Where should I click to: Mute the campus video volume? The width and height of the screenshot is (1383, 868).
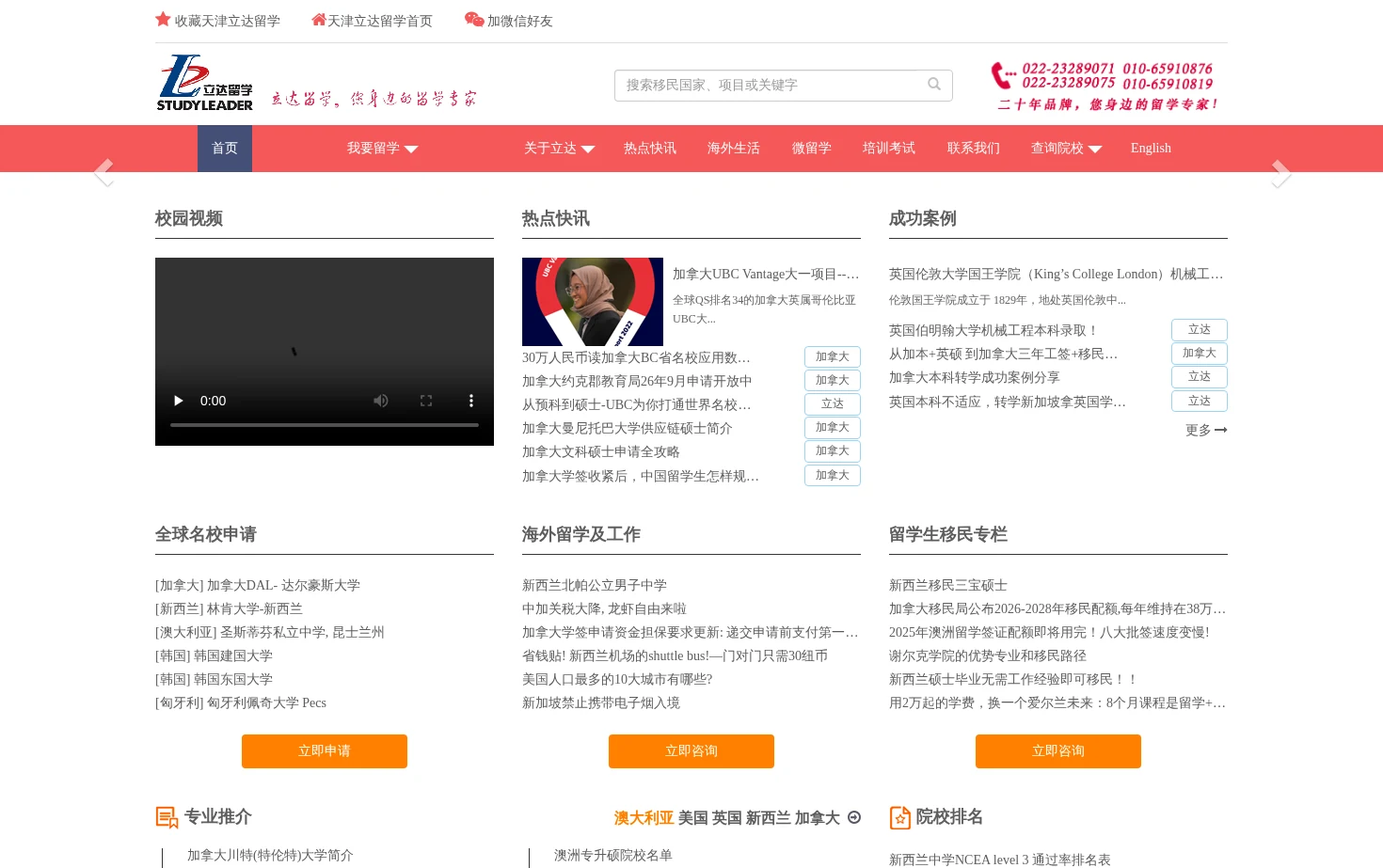pos(381,401)
